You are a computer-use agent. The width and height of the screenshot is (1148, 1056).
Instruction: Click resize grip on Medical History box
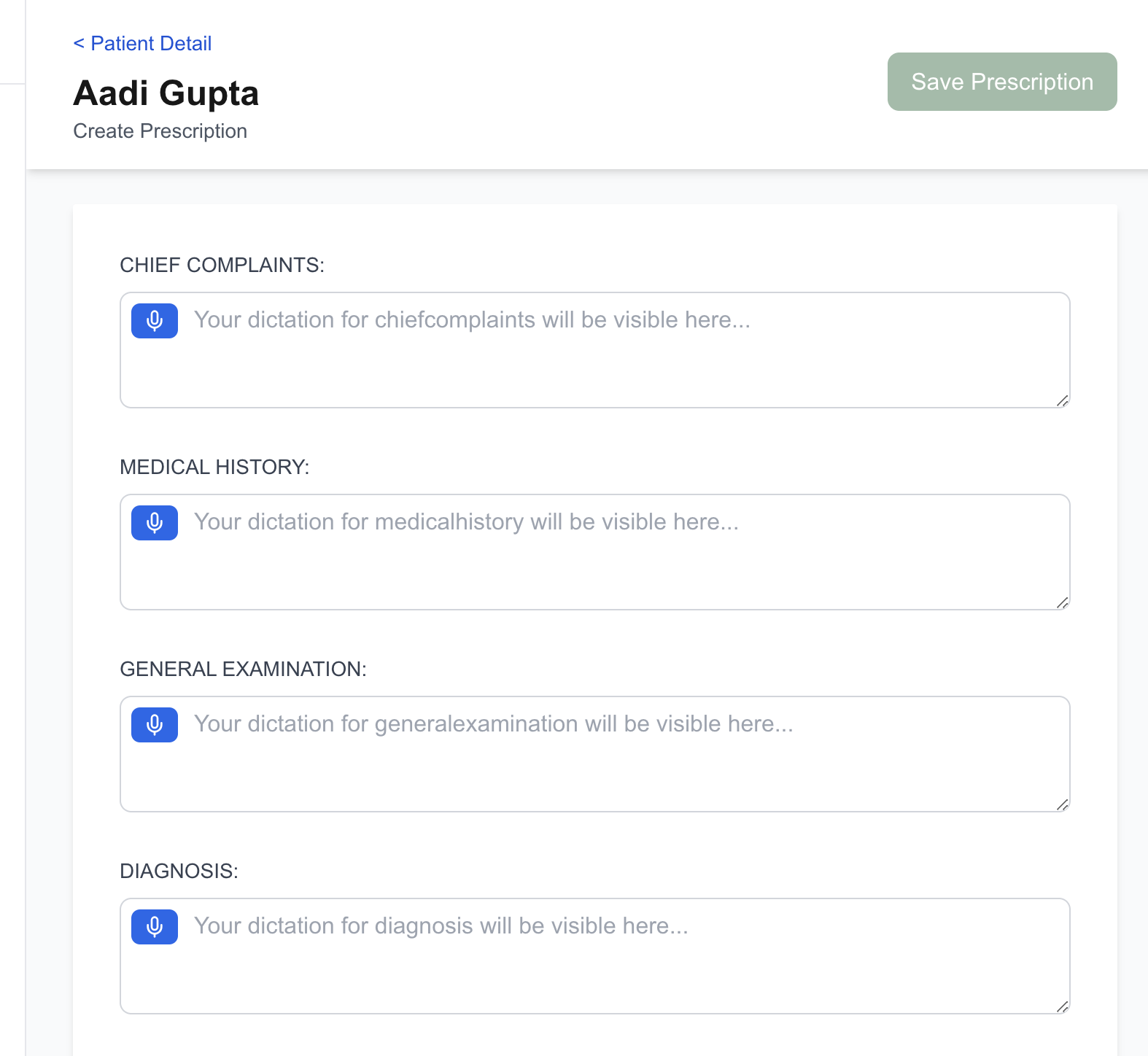[x=1062, y=602]
